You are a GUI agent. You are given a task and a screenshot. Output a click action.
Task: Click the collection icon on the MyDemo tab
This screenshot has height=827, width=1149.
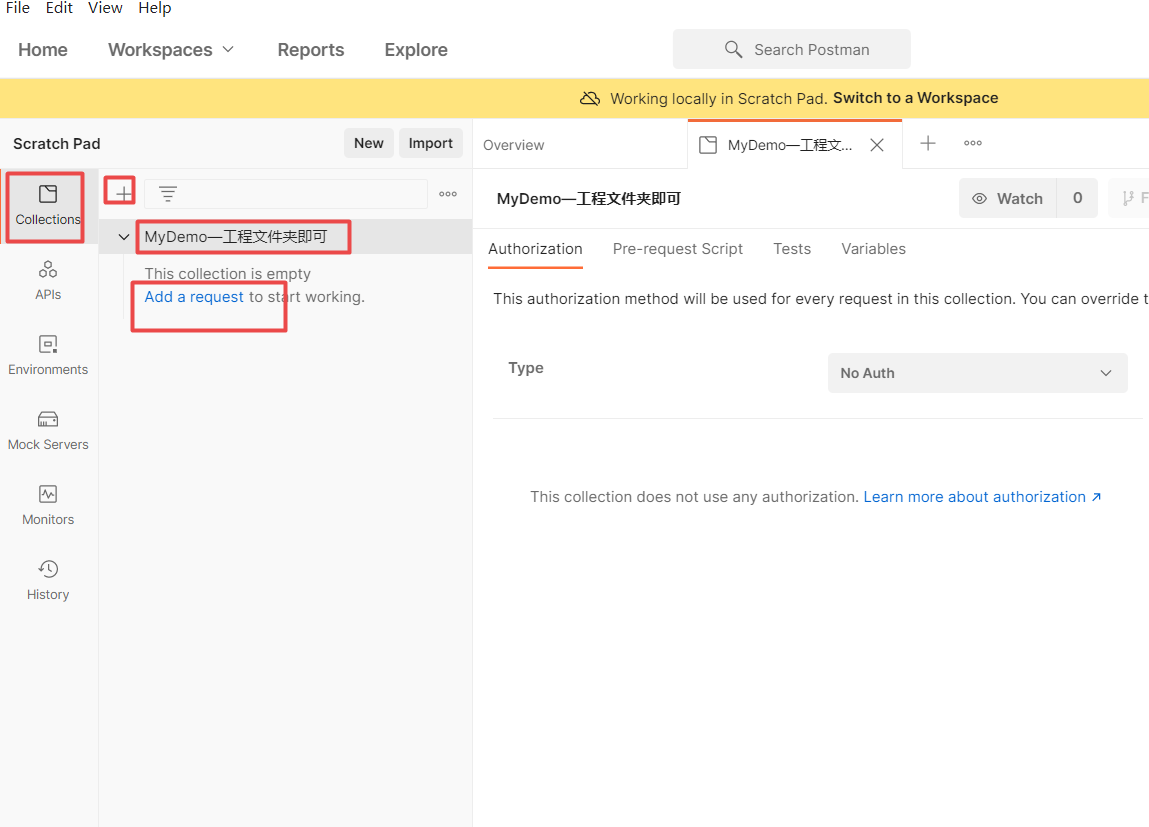[x=708, y=145]
